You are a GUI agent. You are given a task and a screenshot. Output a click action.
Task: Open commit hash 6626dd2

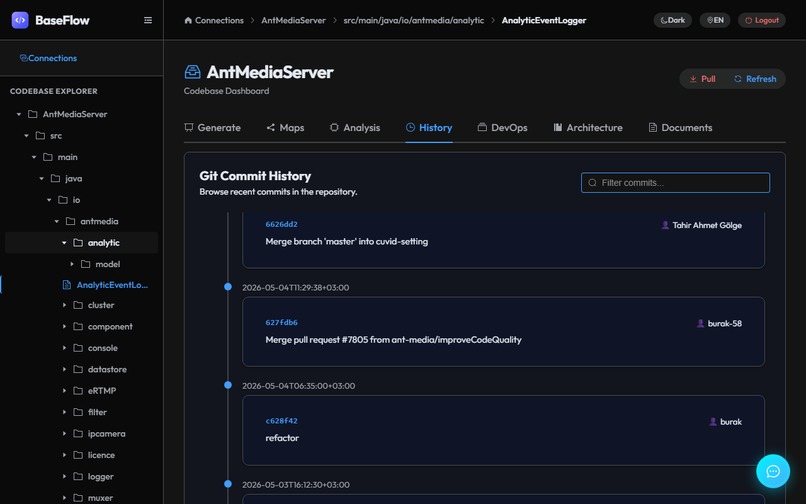(281, 224)
